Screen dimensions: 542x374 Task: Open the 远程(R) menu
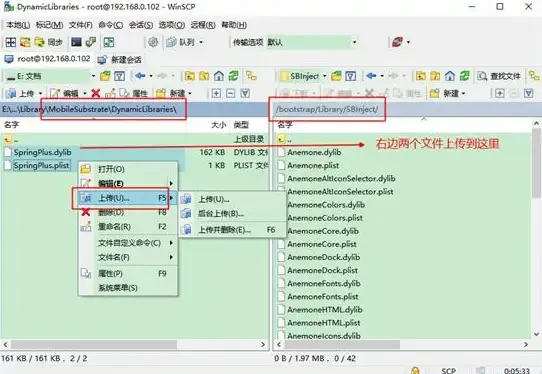pyautogui.click(x=203, y=25)
